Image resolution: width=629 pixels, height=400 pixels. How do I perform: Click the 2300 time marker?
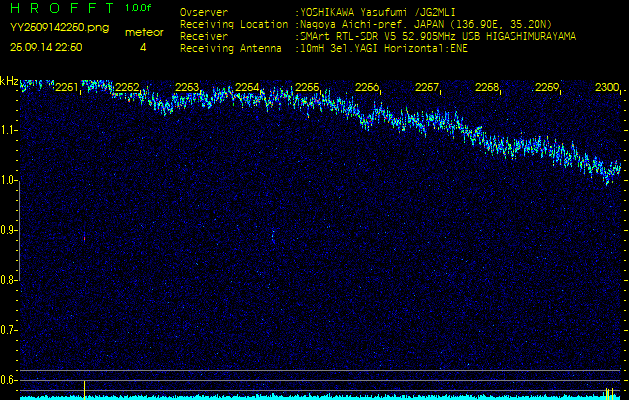coord(607,88)
